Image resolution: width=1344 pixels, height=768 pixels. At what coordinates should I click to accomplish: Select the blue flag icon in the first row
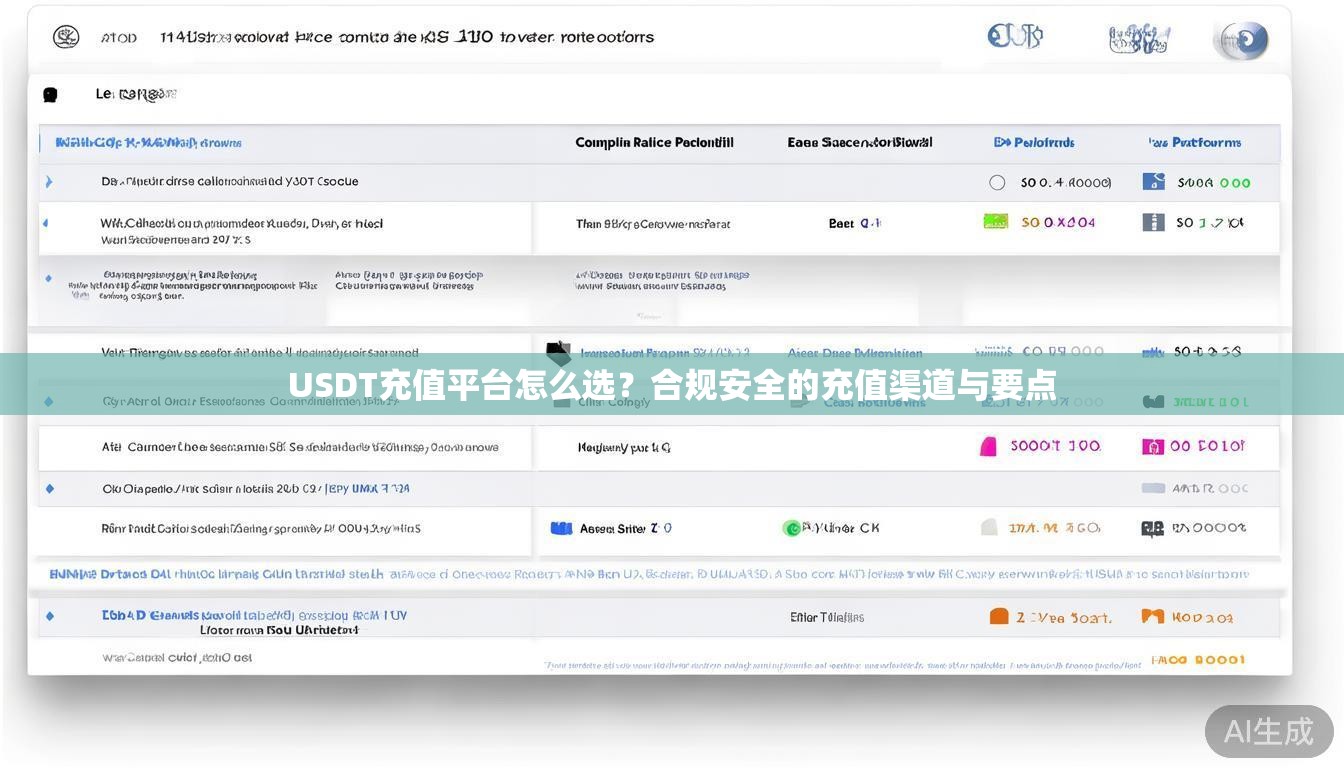(x=1153, y=182)
